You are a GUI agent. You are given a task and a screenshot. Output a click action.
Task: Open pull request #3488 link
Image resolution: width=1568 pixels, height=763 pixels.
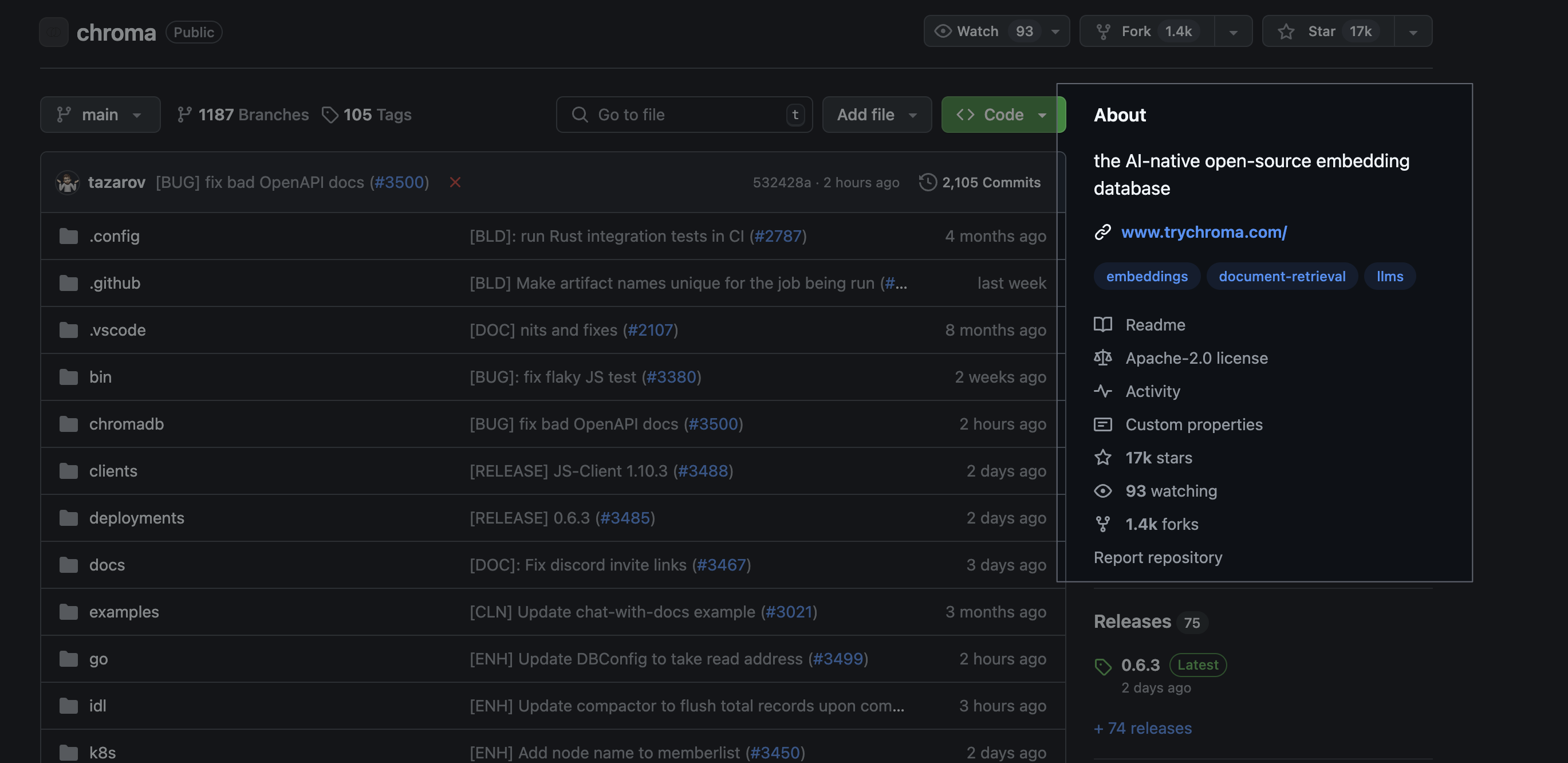pos(703,471)
